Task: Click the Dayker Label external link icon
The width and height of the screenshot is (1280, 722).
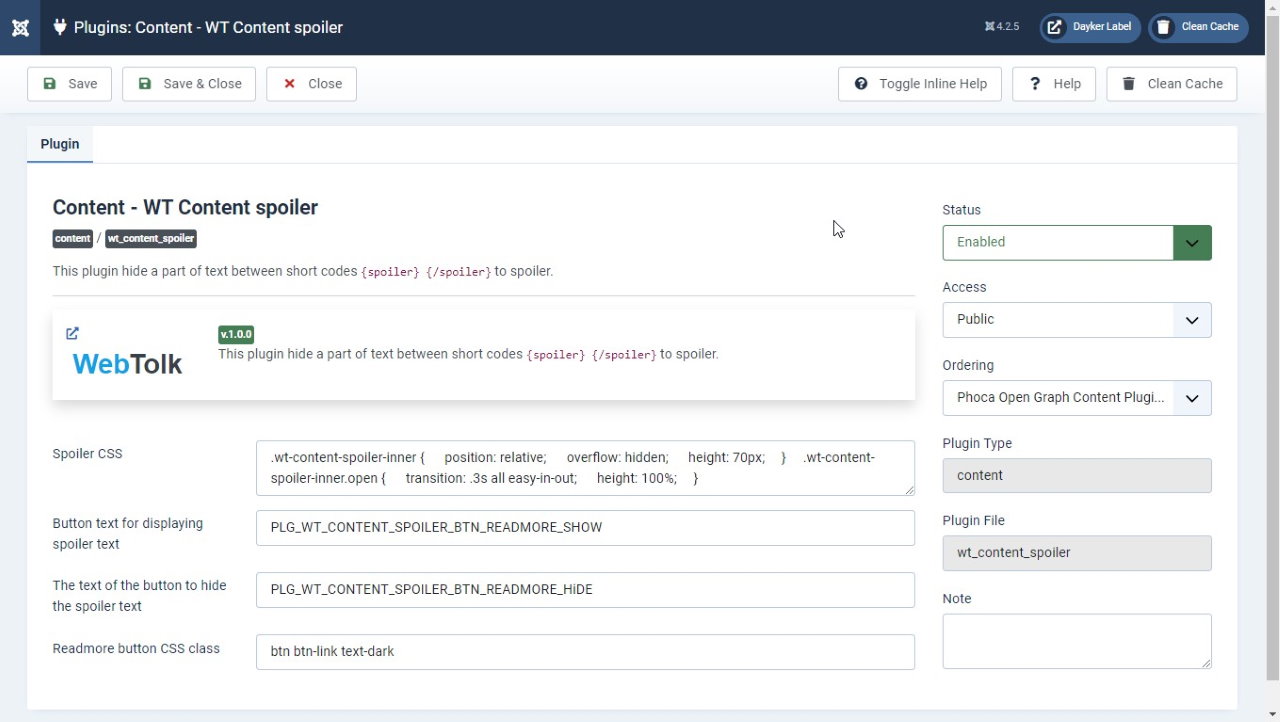Action: point(1054,27)
